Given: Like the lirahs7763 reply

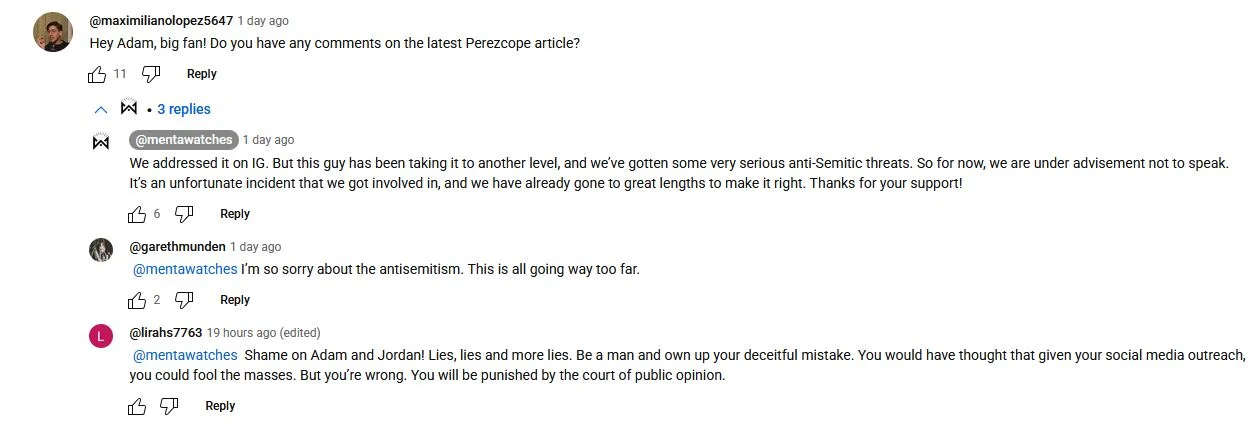Looking at the screenshot, I should [137, 406].
